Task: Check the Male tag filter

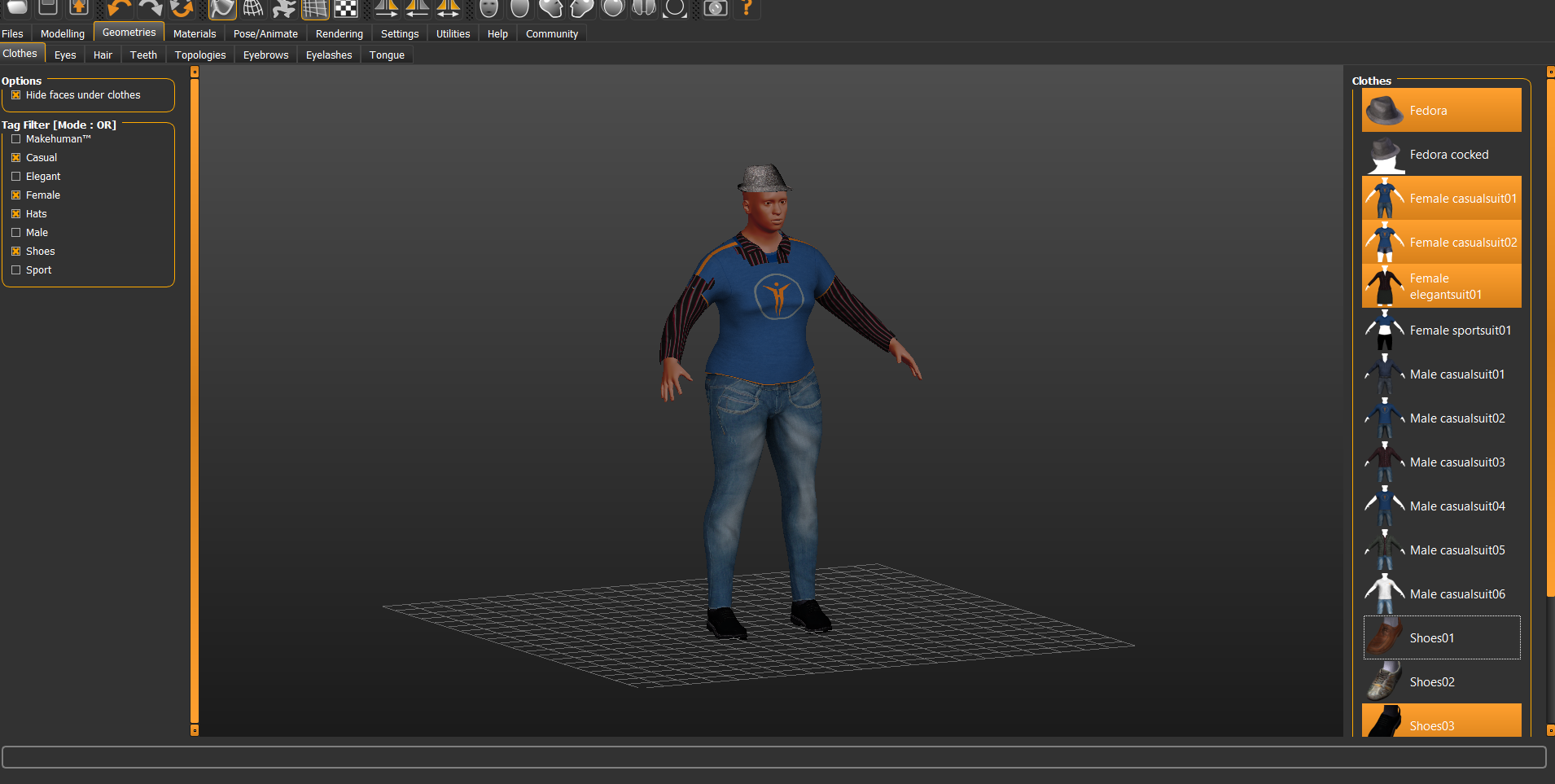Action: pos(15,233)
